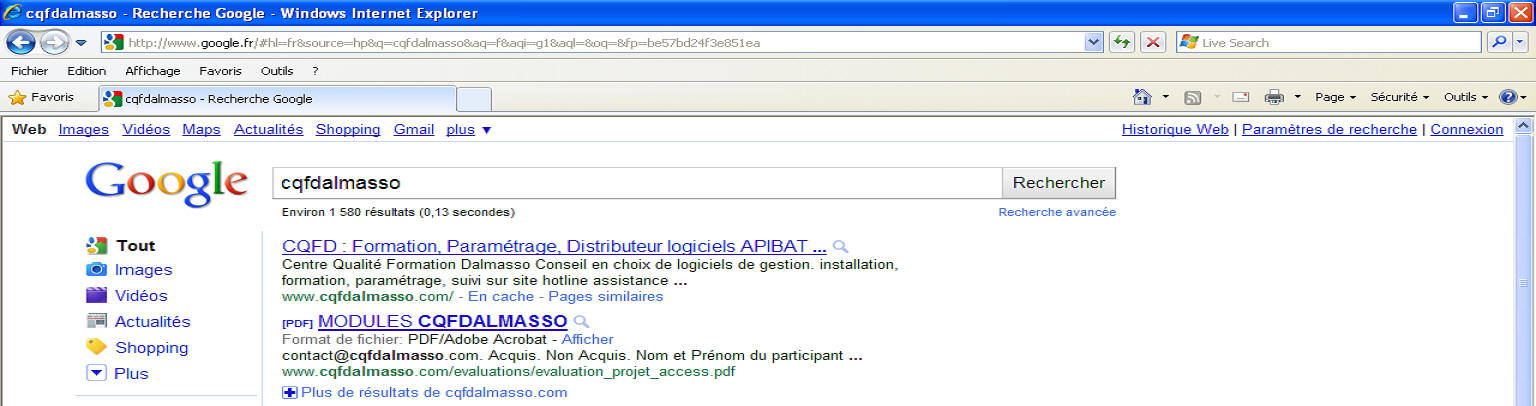
Task: Open the Page command bar dropdown
Action: click(x=1335, y=97)
